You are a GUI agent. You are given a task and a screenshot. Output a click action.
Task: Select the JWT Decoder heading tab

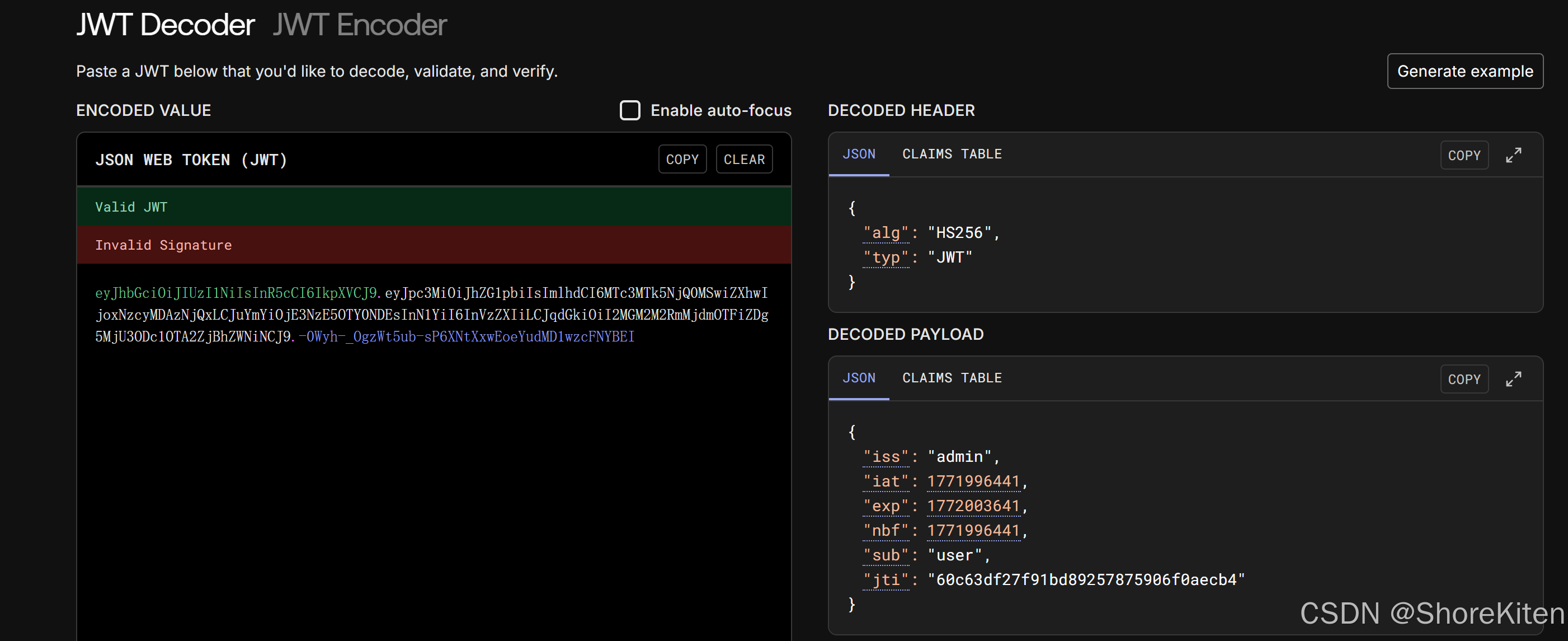[x=165, y=25]
